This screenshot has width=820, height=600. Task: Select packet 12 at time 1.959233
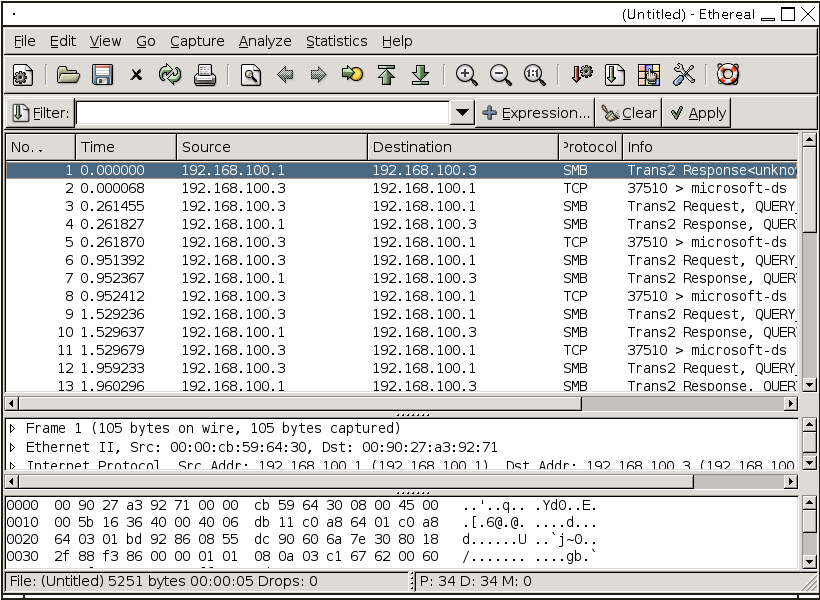(402, 368)
